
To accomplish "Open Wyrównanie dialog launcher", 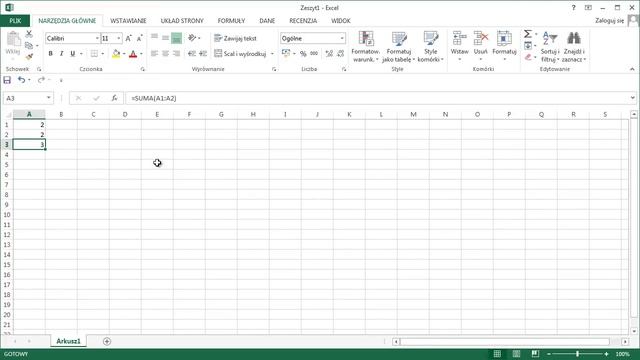I will 274,69.
